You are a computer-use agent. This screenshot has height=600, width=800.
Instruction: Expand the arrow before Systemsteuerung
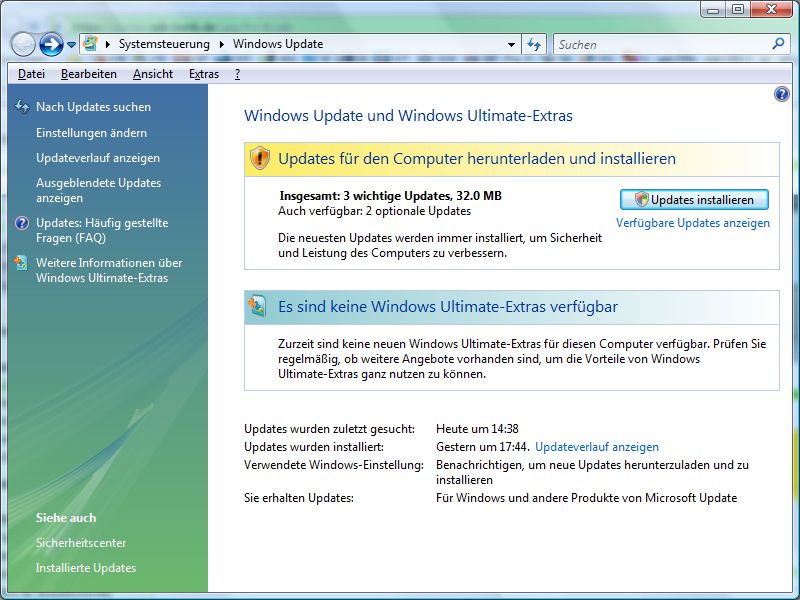(x=108, y=44)
